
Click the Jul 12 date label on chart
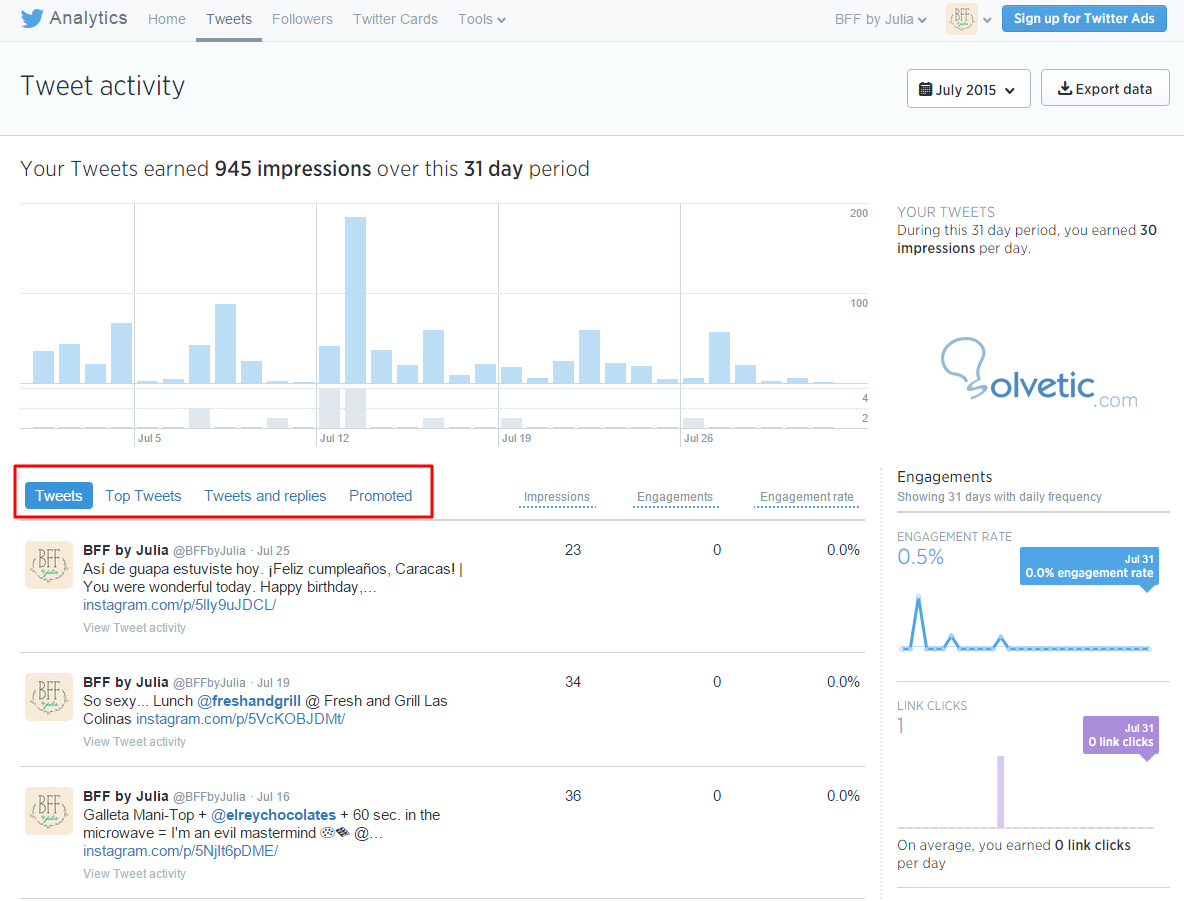[x=335, y=438]
